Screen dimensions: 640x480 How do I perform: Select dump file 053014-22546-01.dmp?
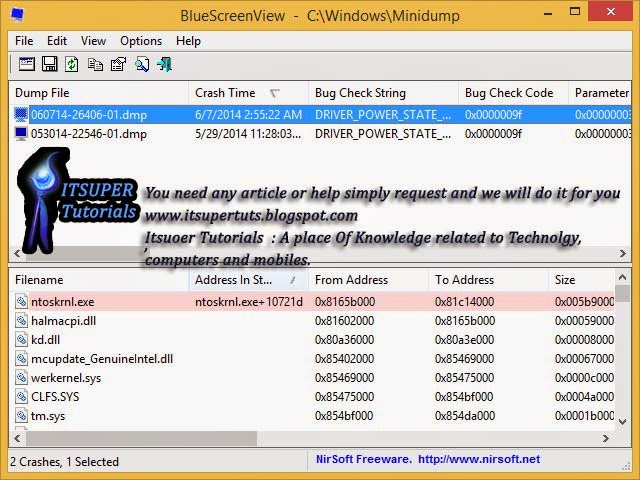tap(89, 134)
